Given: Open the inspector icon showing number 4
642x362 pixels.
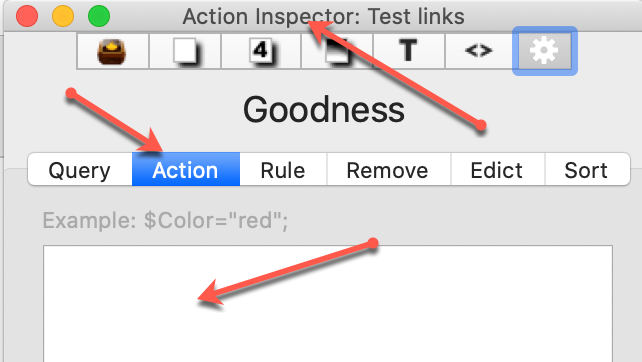Looking at the screenshot, I should (x=261, y=51).
